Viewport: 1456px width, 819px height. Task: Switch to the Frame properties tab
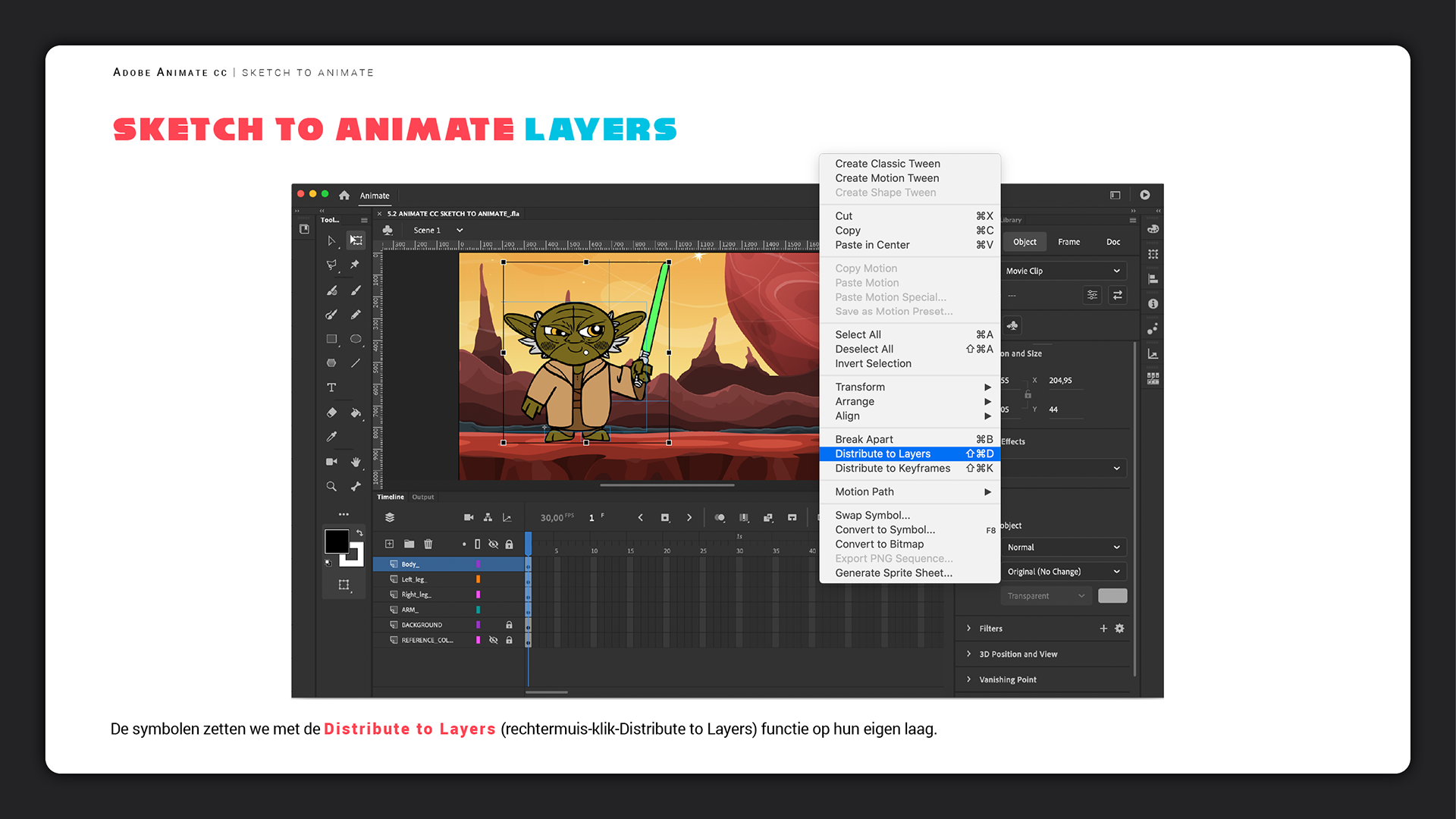tap(1068, 242)
